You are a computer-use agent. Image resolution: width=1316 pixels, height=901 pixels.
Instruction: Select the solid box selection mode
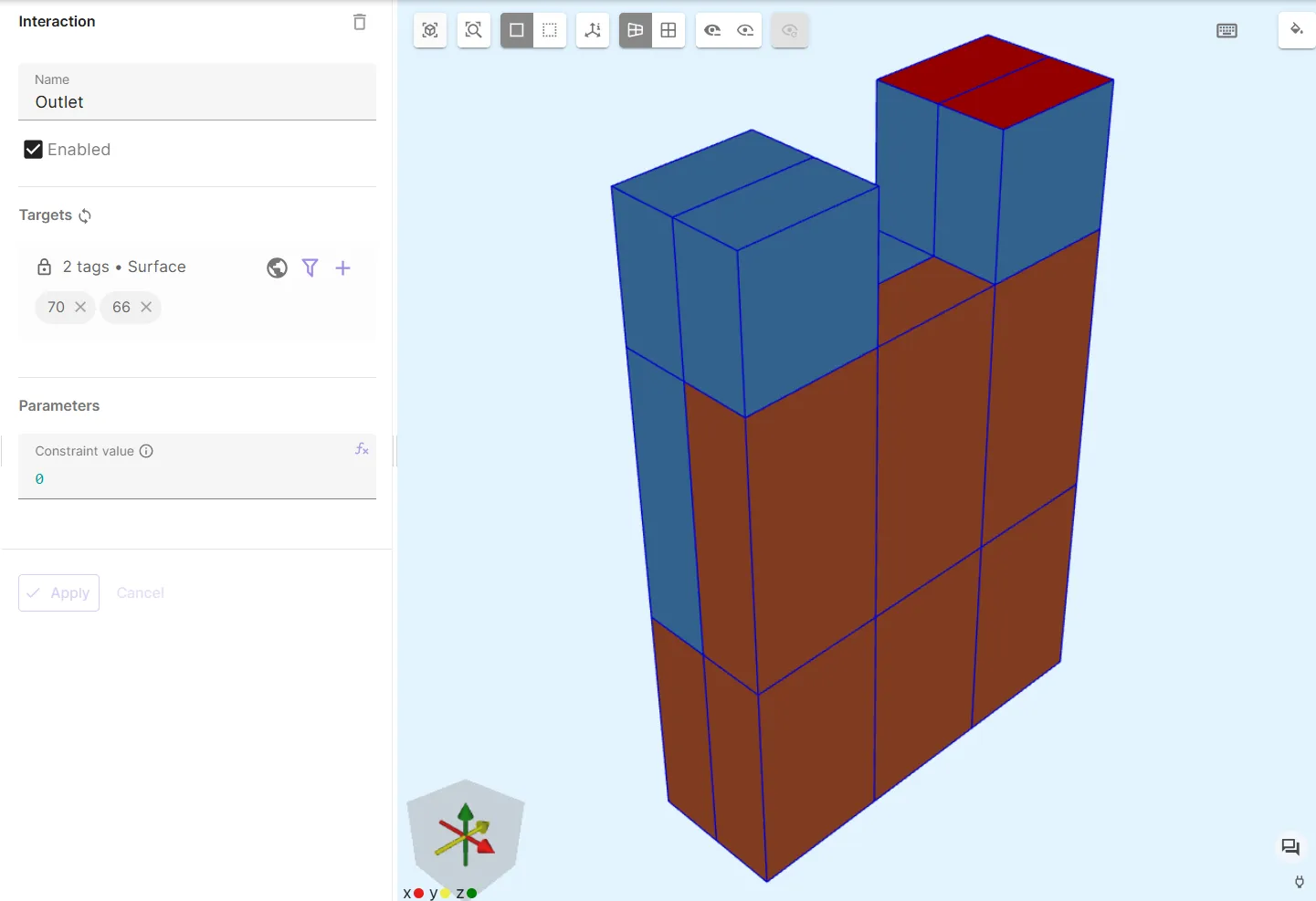517,30
